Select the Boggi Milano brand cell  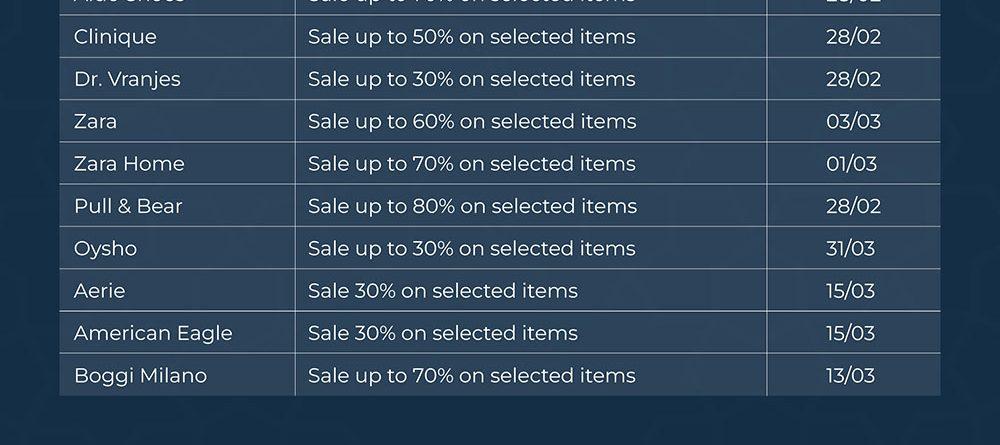click(x=140, y=376)
